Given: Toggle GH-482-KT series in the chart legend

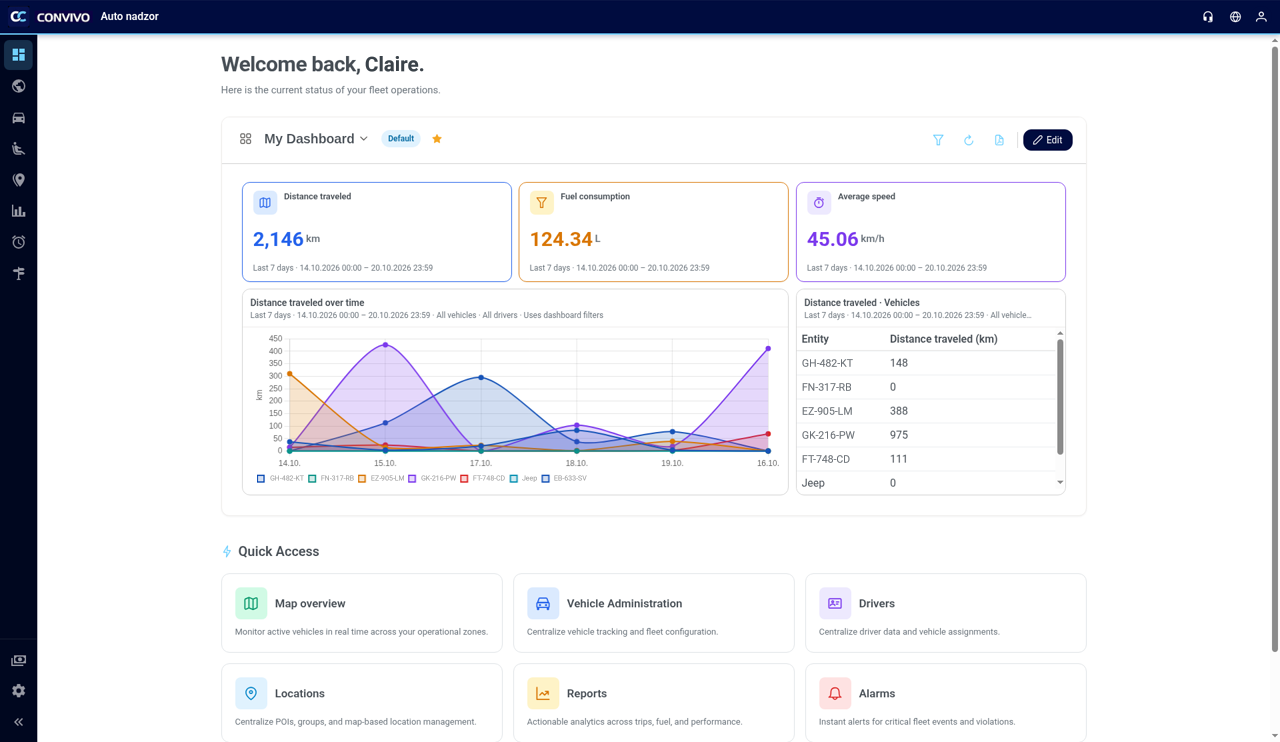Looking at the screenshot, I should (280, 479).
